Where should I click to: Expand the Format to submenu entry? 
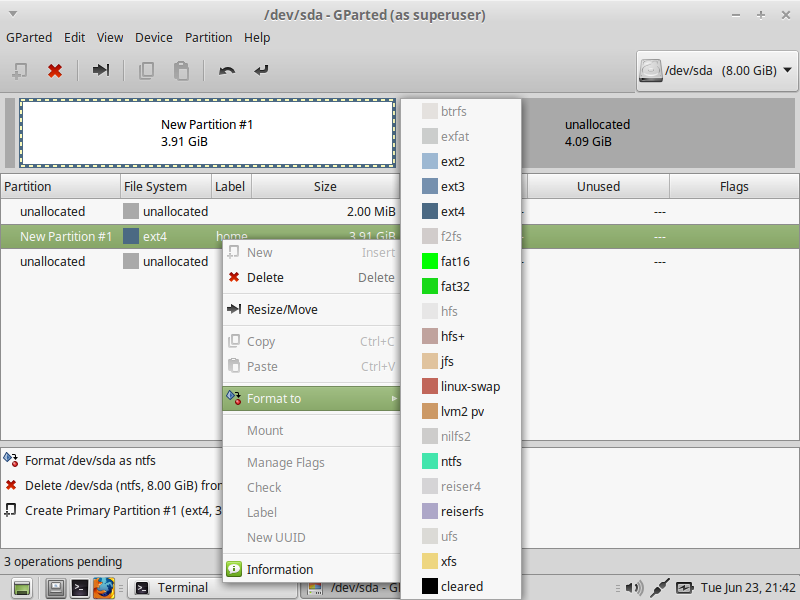tap(311, 398)
